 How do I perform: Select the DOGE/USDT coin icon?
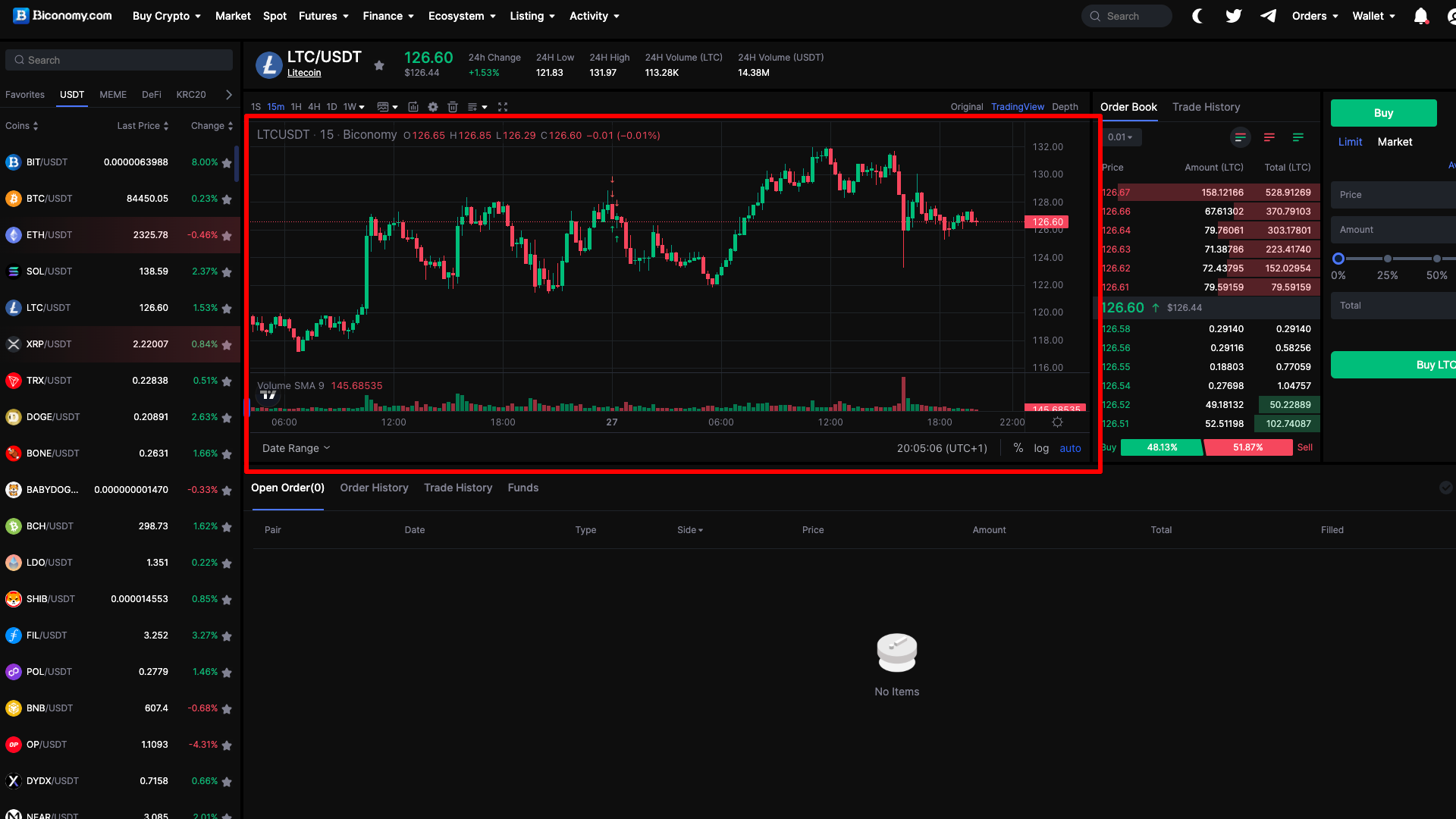point(14,417)
